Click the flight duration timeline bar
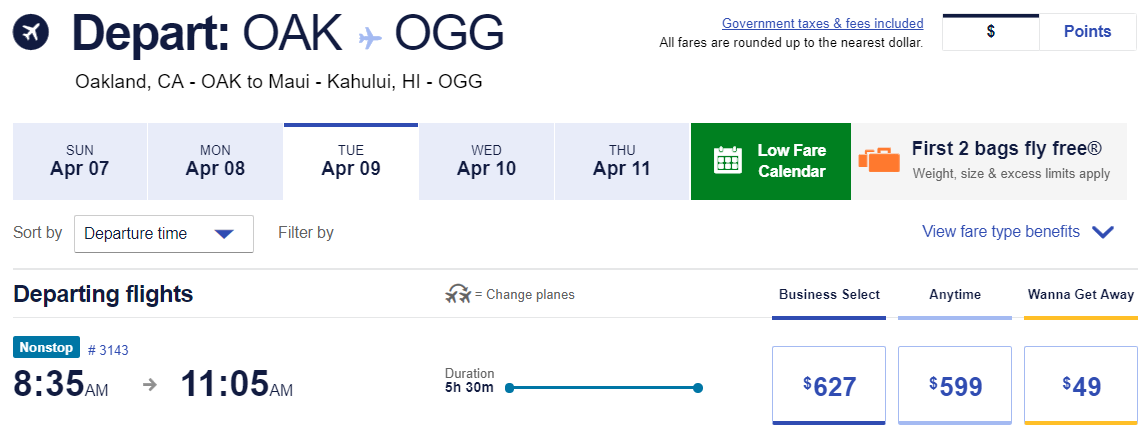The height and width of the screenshot is (435, 1147). pyautogui.click(x=602, y=388)
